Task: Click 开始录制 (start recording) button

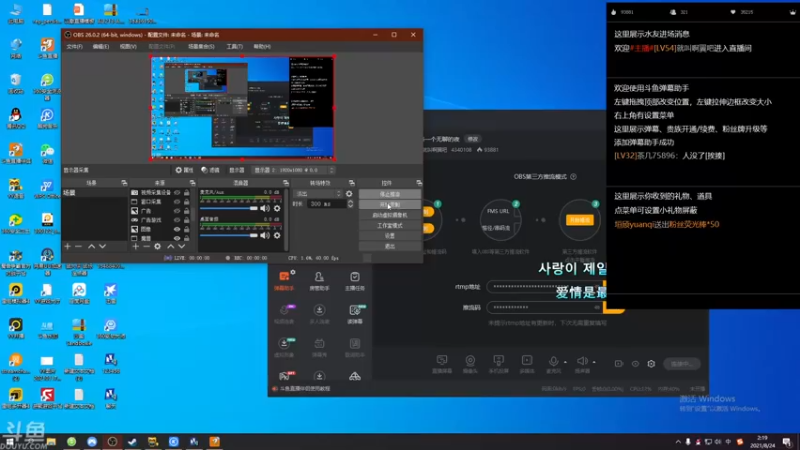Action: 390,205
